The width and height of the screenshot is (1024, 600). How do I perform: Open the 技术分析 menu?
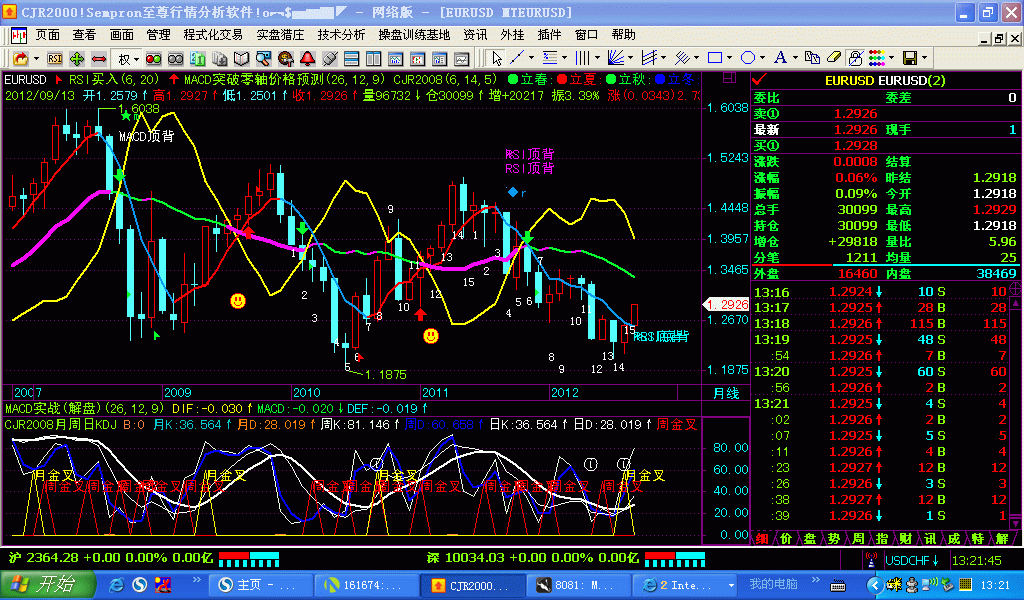(x=341, y=34)
